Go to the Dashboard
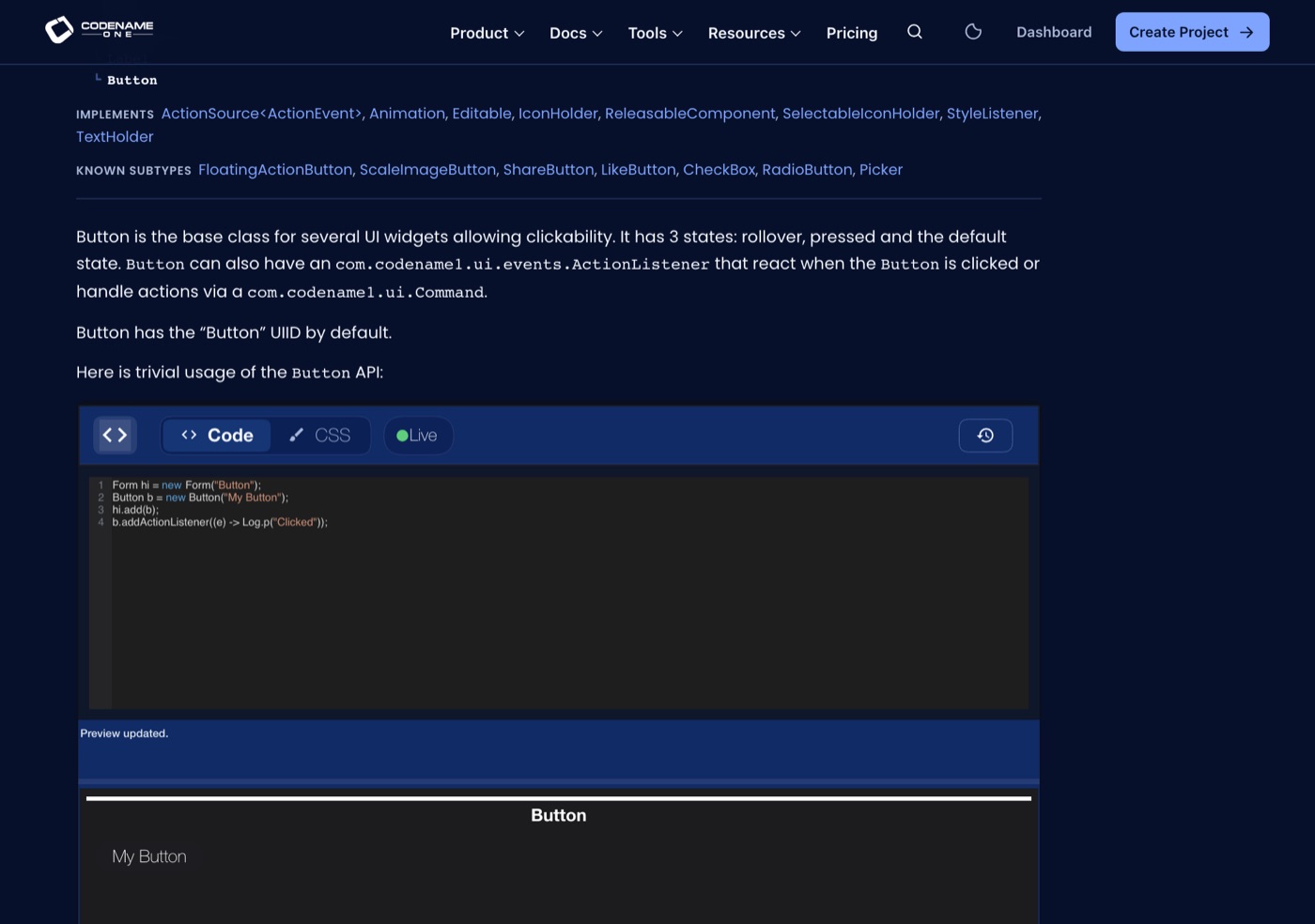 point(1054,32)
